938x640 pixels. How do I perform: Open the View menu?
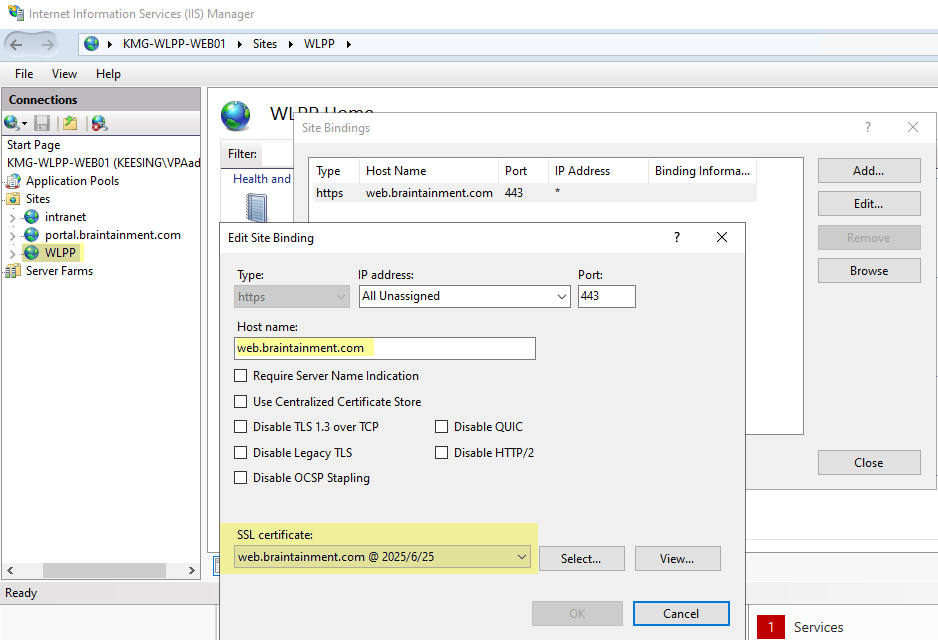tap(64, 74)
